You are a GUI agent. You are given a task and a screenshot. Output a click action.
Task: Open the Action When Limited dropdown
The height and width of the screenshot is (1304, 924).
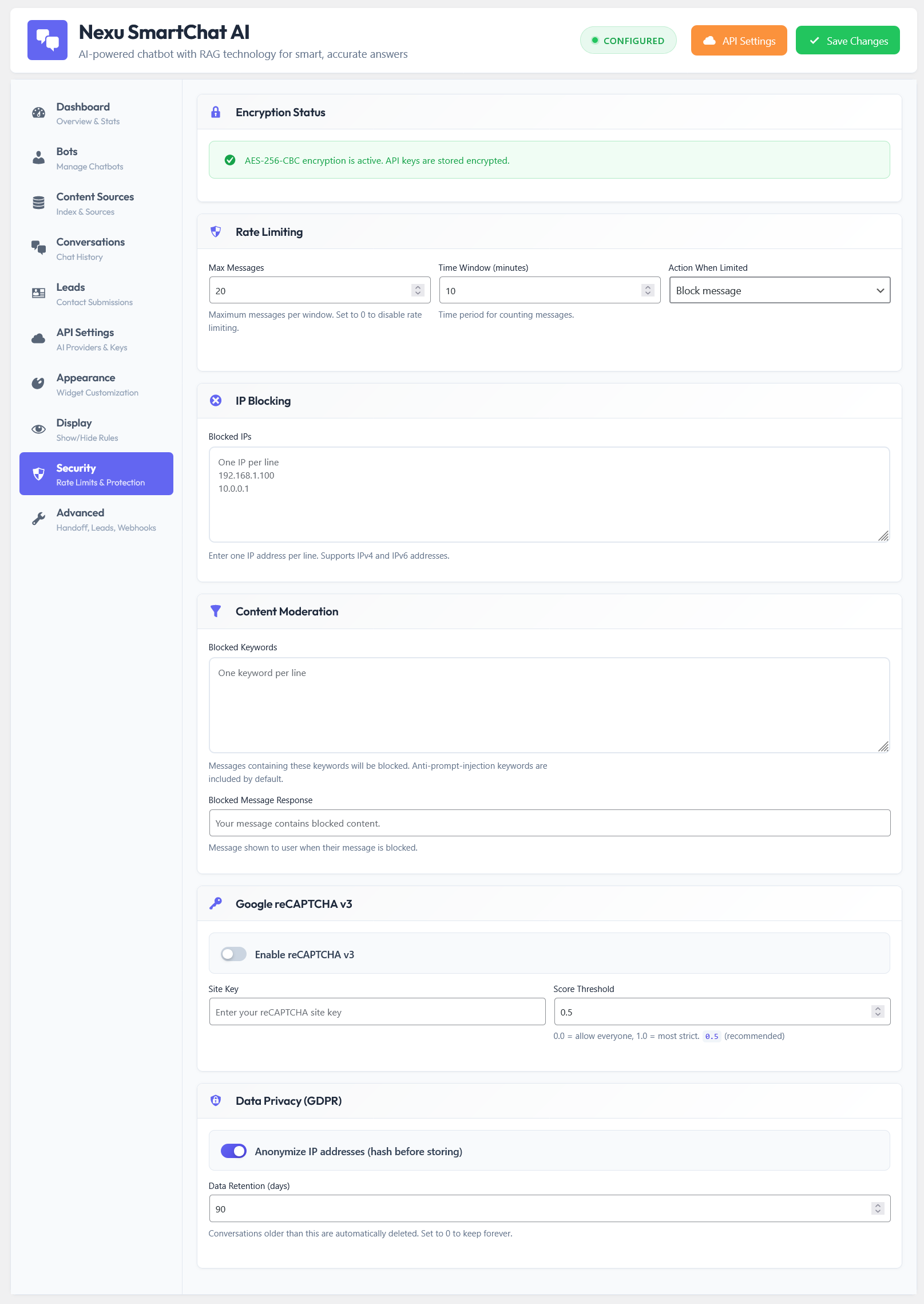pyautogui.click(x=780, y=290)
